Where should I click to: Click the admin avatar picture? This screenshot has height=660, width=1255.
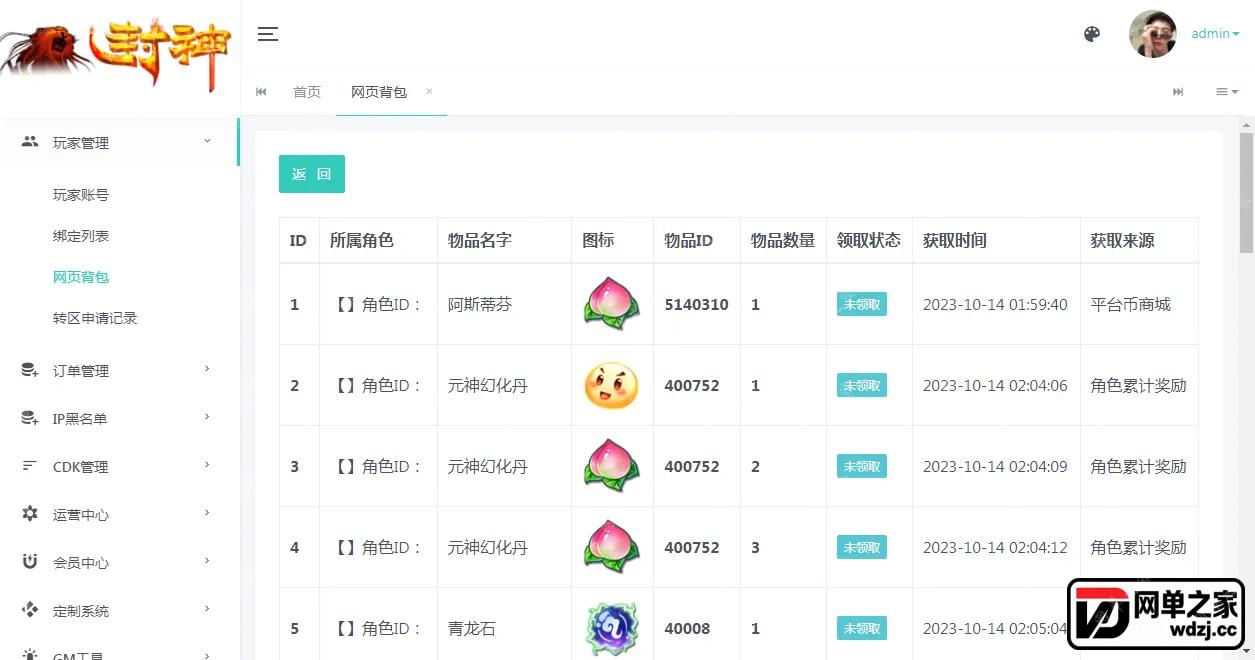point(1153,34)
